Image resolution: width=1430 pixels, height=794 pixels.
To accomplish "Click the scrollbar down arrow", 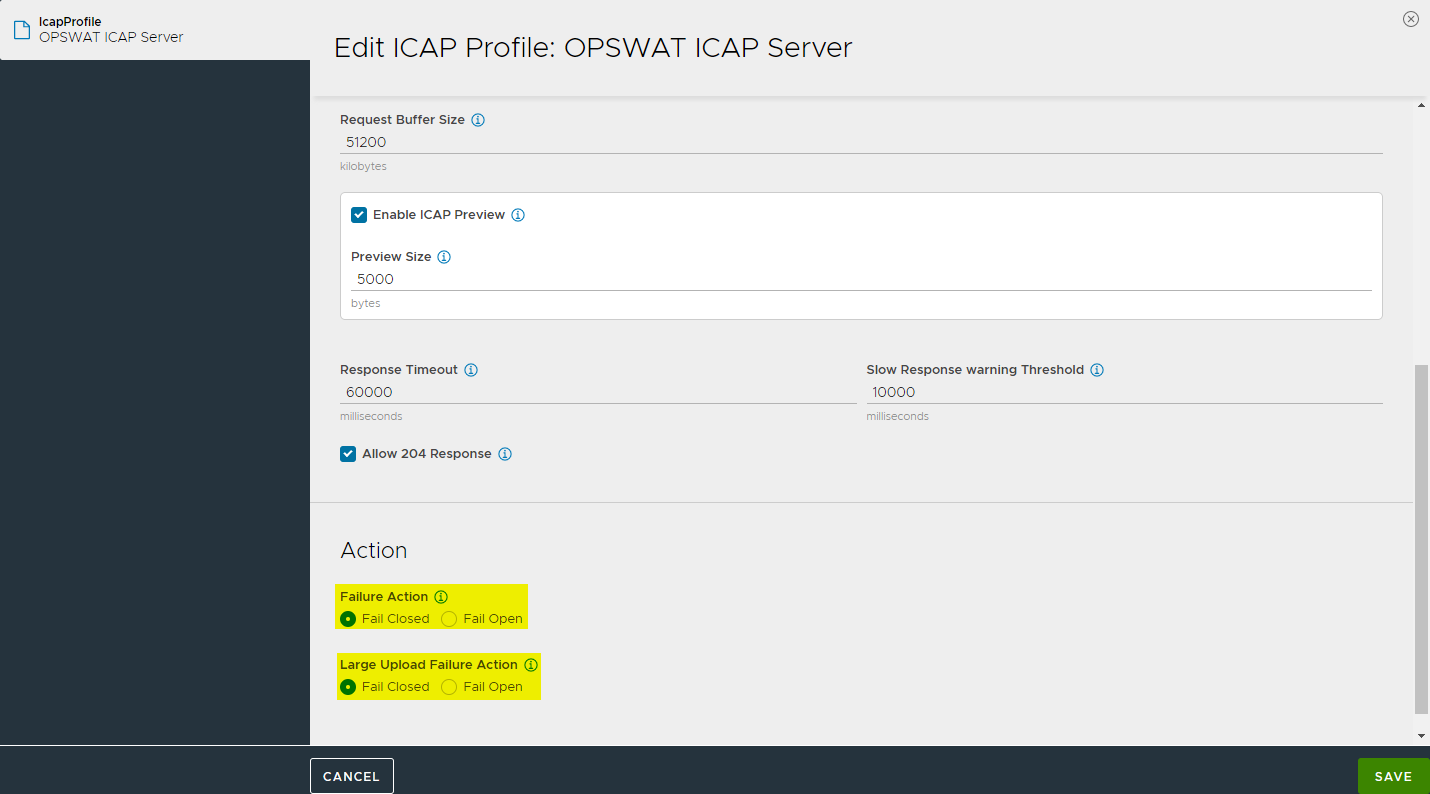I will click(x=1422, y=736).
